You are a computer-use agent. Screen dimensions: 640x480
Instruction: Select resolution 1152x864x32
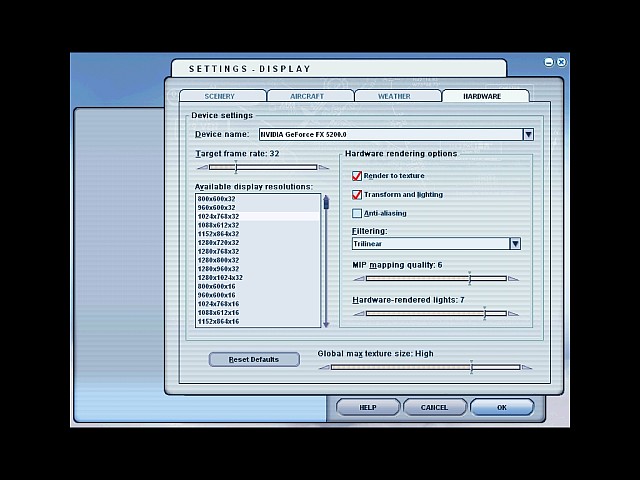(x=258, y=234)
